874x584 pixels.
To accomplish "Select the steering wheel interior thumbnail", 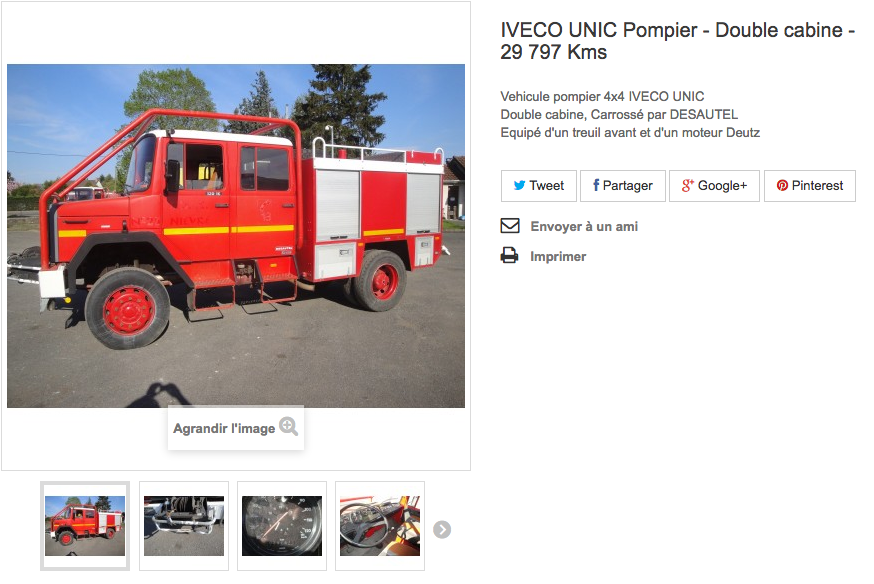I will (x=380, y=526).
